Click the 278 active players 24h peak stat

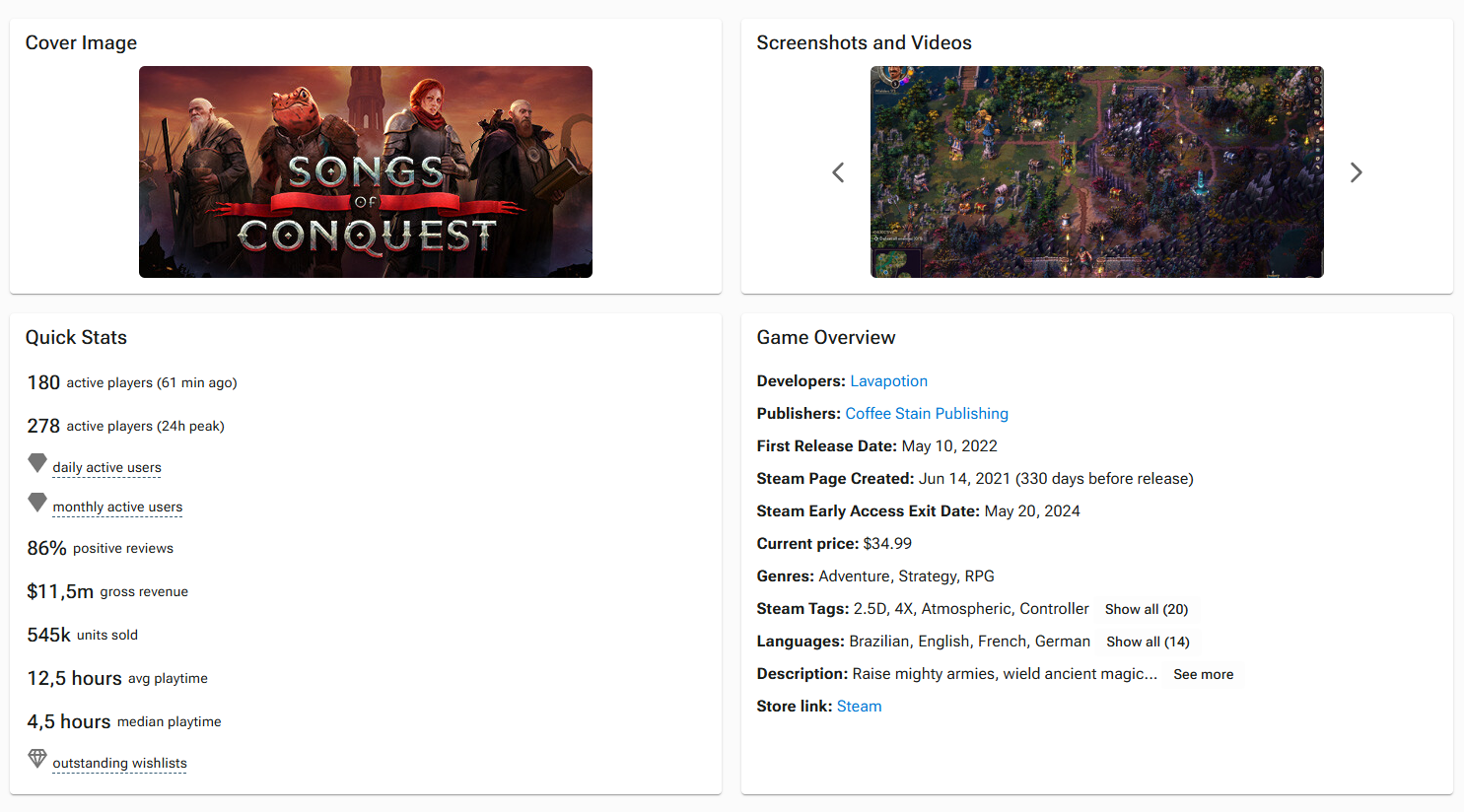point(126,426)
